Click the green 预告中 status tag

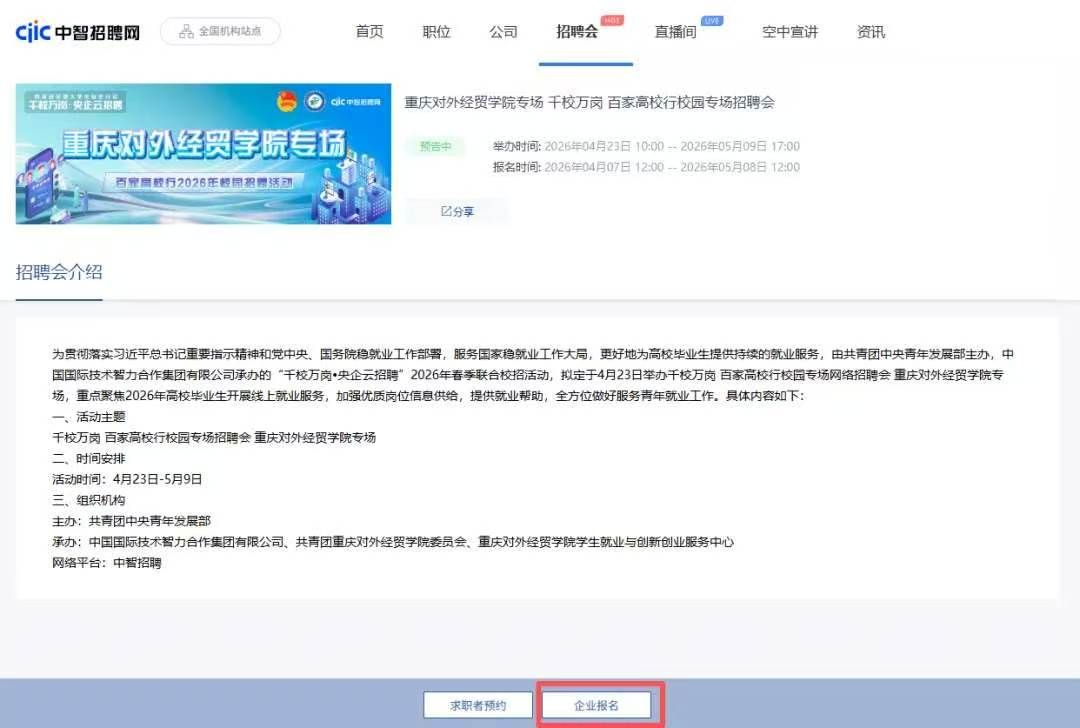coord(435,147)
